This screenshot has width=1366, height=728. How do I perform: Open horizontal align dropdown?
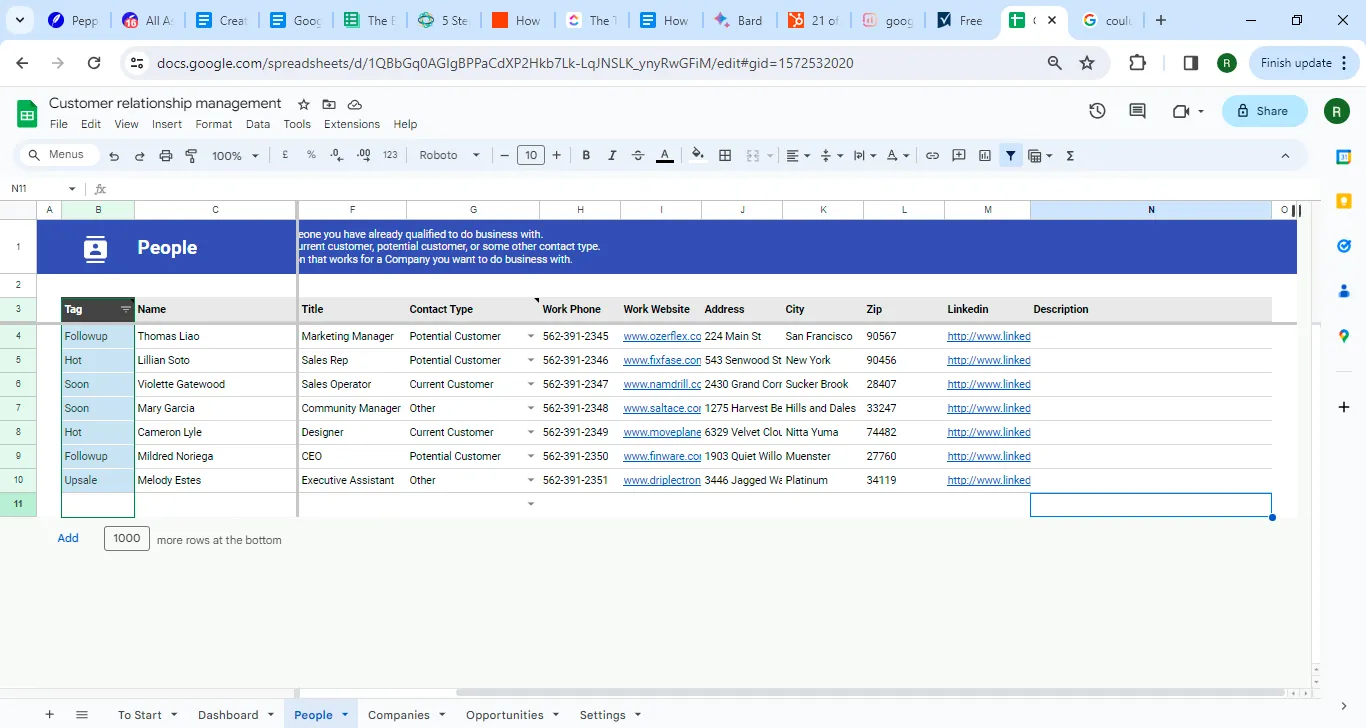tap(798, 155)
